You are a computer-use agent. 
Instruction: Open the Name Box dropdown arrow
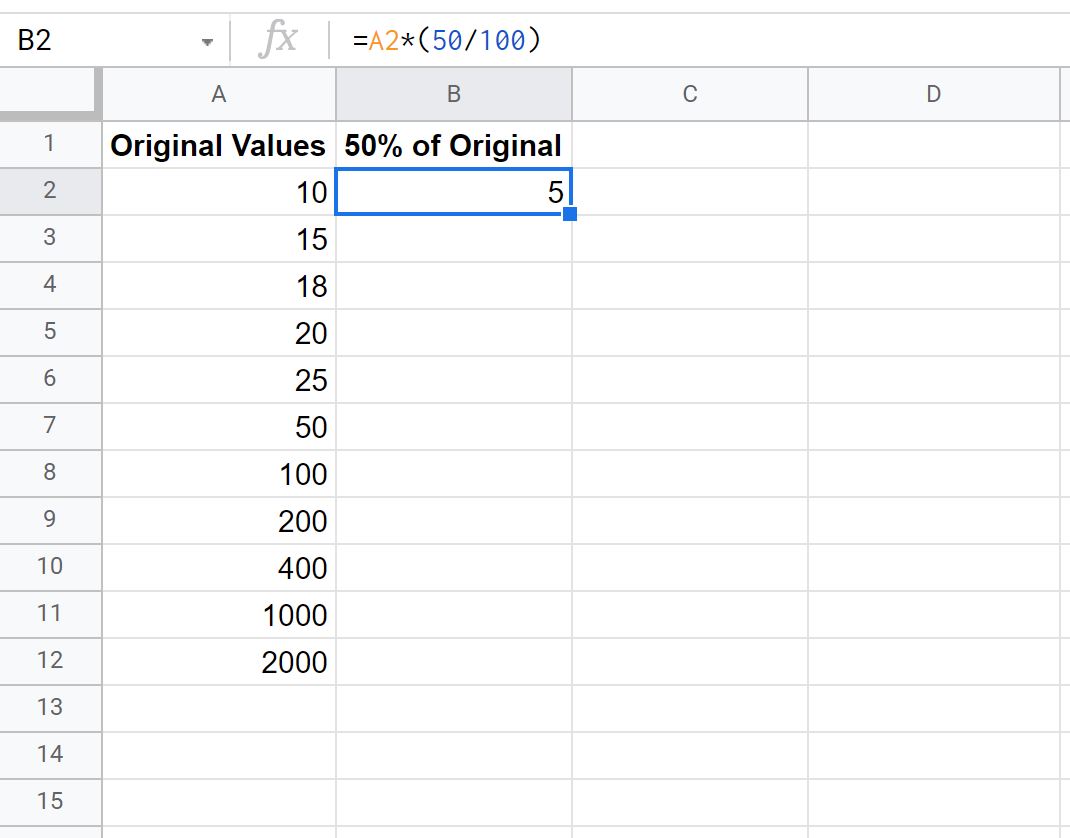tap(207, 42)
